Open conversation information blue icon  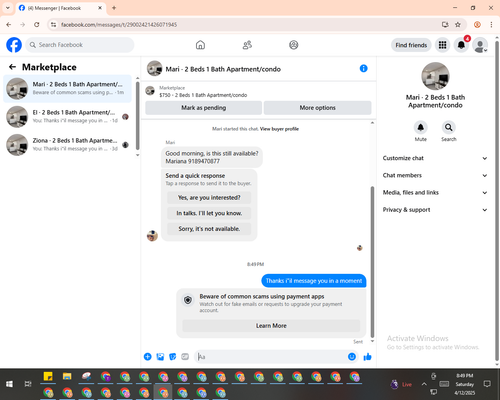(363, 68)
